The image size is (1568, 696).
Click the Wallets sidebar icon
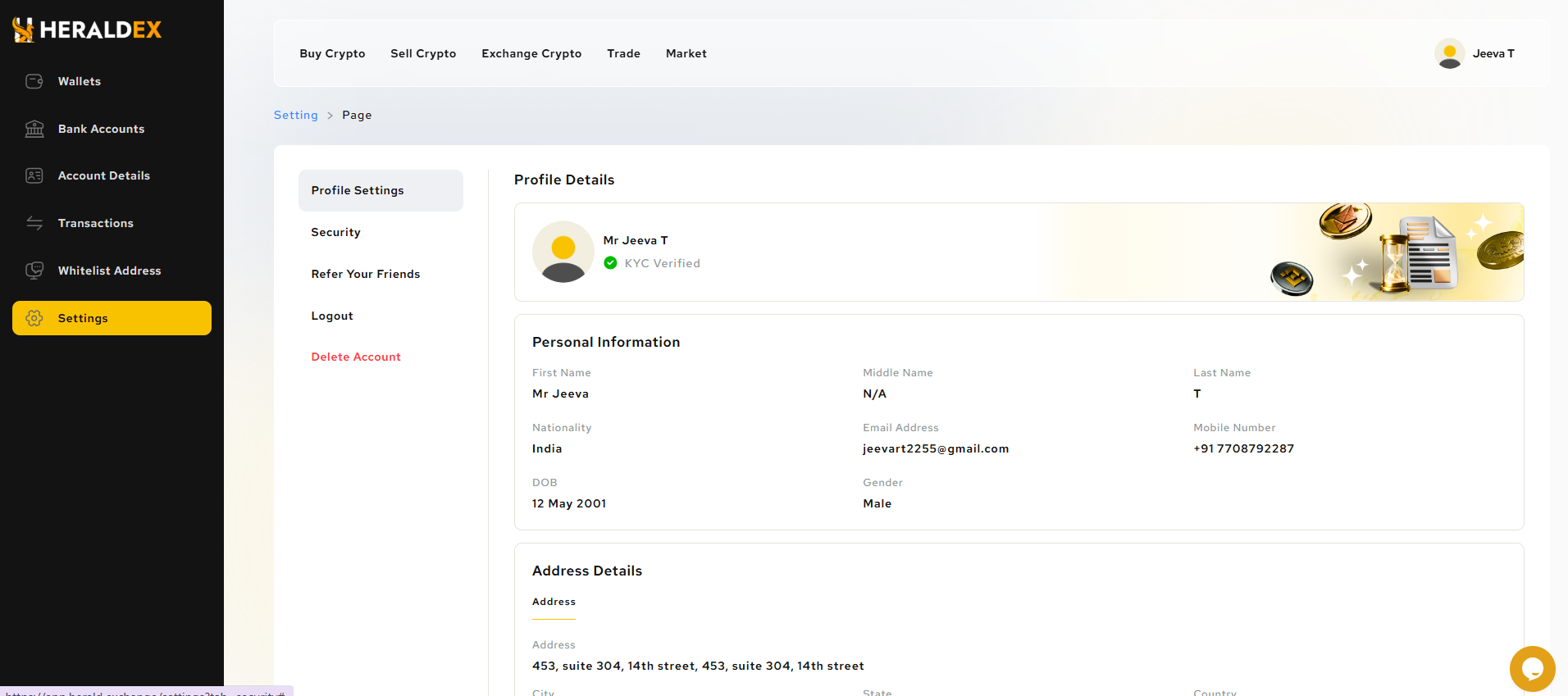click(34, 81)
